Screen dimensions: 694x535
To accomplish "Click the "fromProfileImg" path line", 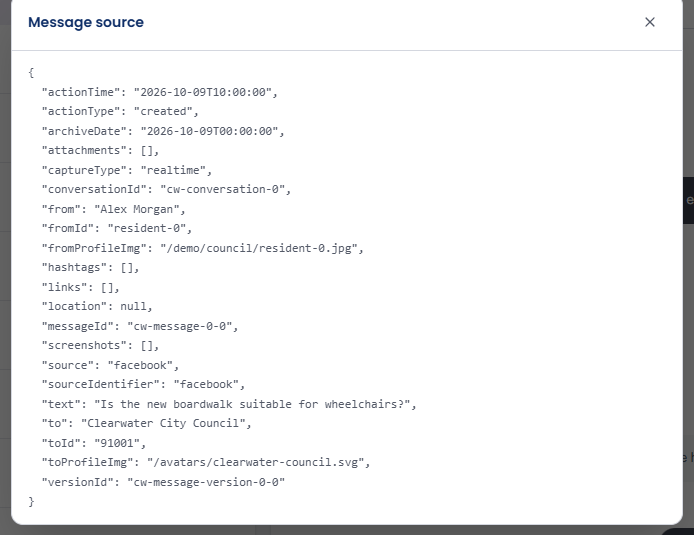I will click(x=202, y=248).
